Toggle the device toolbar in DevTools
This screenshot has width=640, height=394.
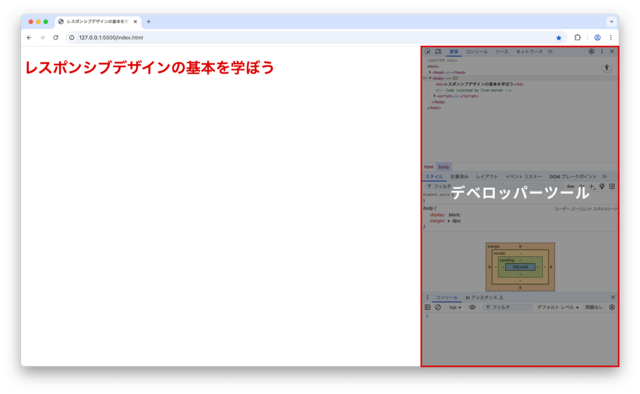pyautogui.click(x=438, y=52)
